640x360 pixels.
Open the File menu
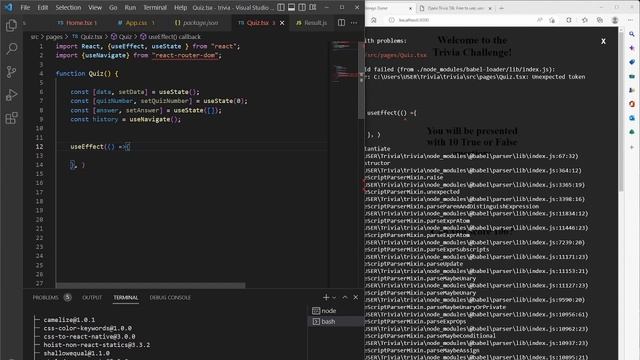pos(25,7)
